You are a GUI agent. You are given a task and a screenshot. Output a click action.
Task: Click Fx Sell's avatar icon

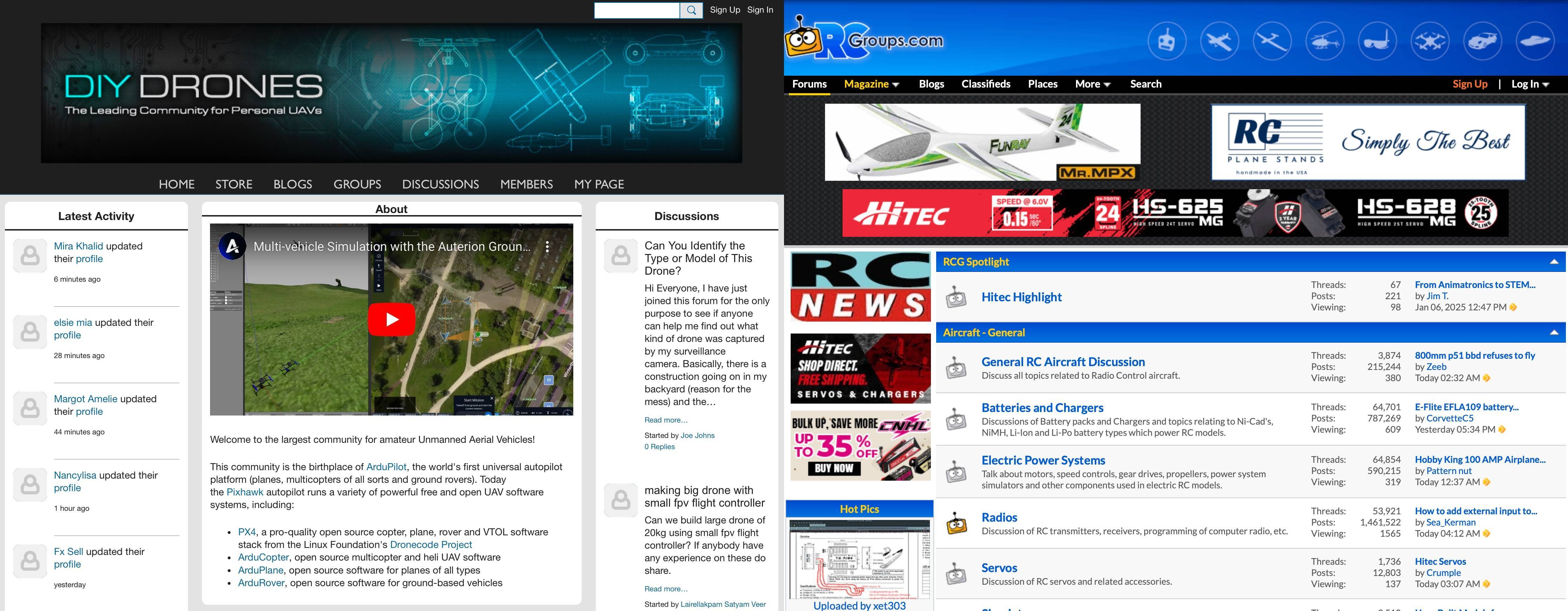pyautogui.click(x=30, y=561)
